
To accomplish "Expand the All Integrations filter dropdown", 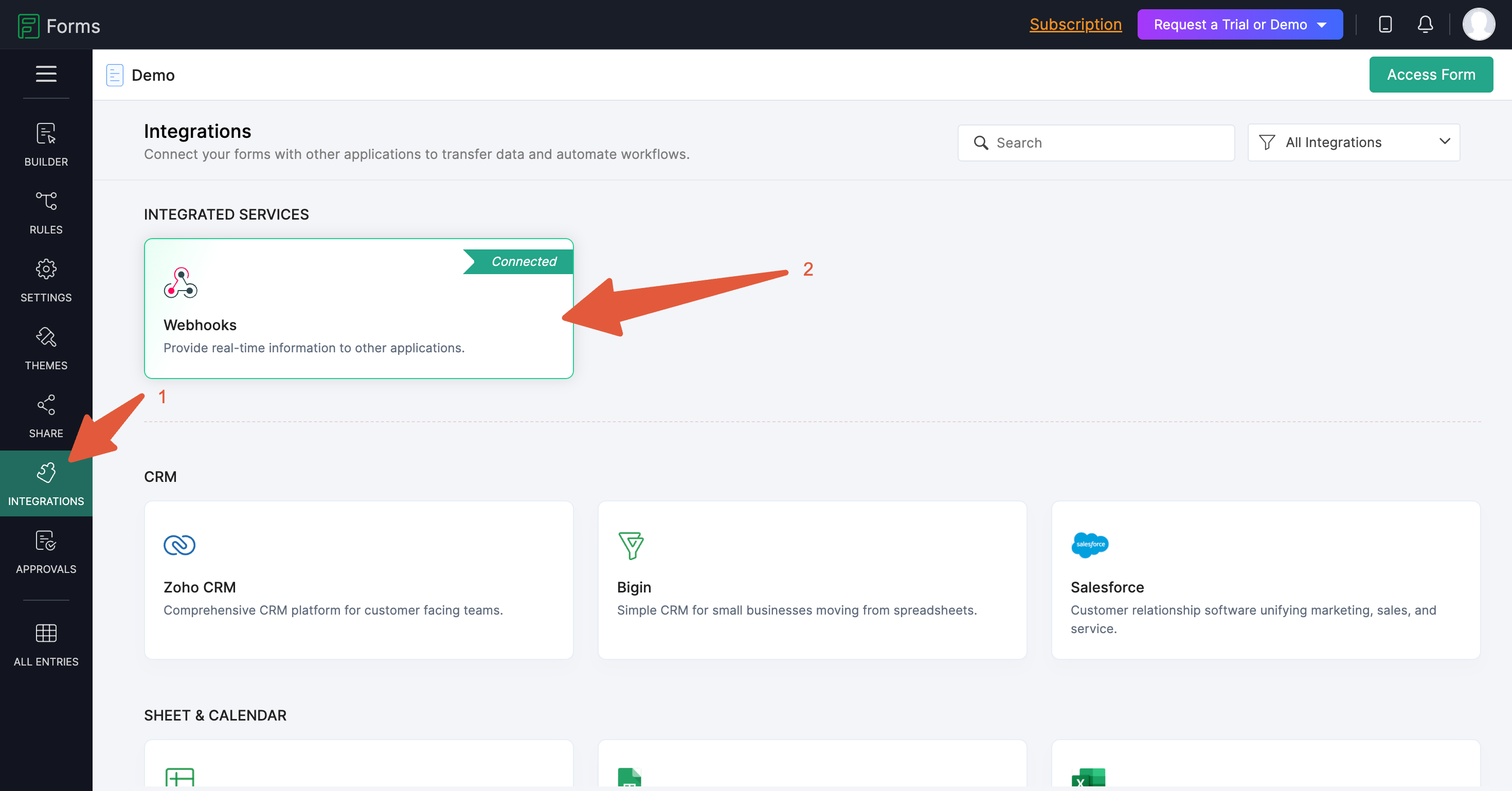I will tap(1354, 142).
